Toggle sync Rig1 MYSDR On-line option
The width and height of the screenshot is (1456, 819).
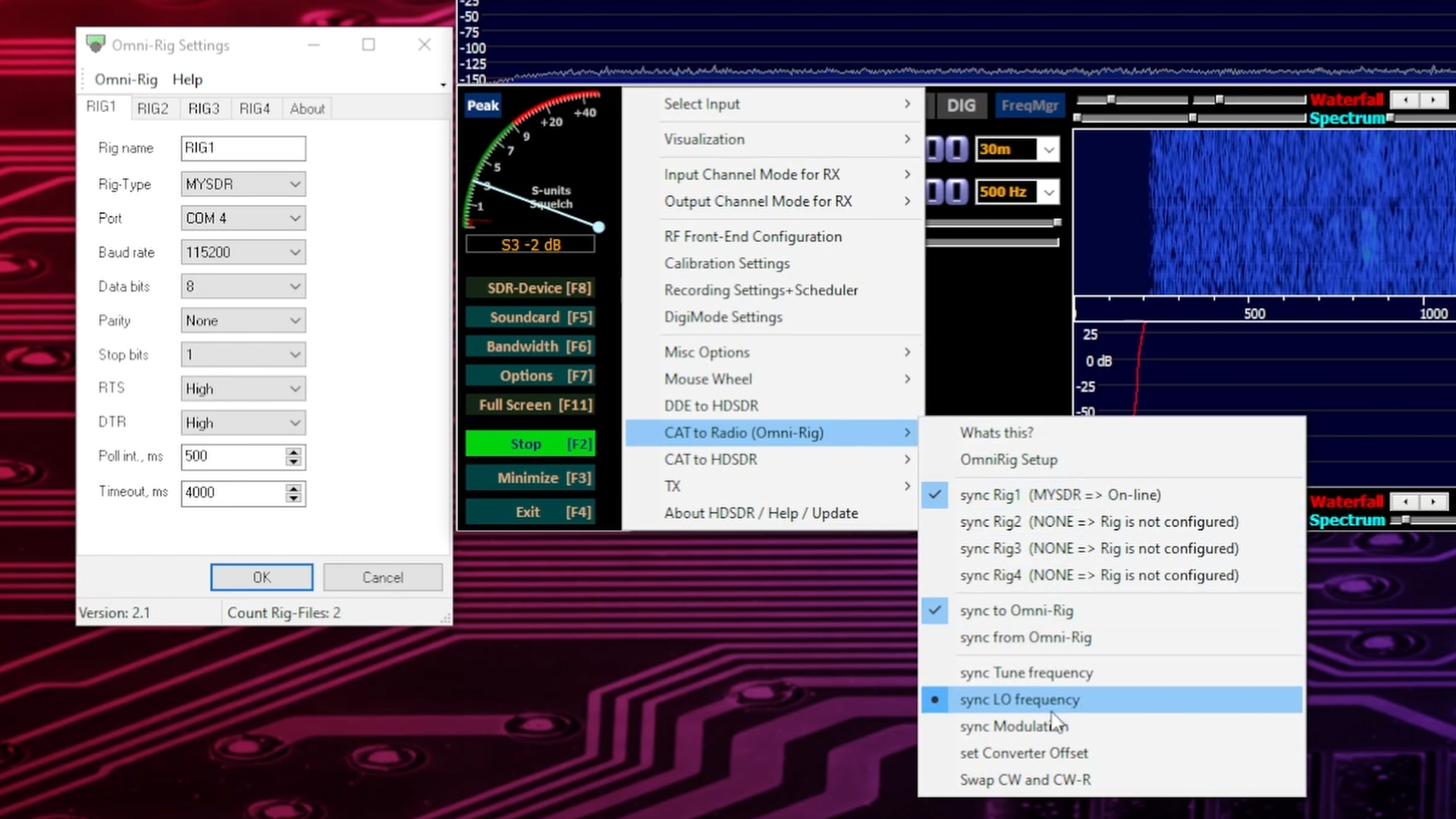pos(1060,495)
